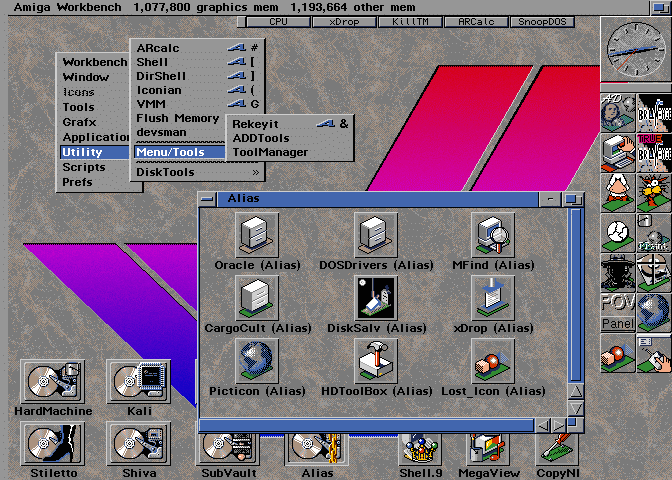Select the MFind (Alias) icon
The width and height of the screenshot is (672, 480).
(x=493, y=235)
